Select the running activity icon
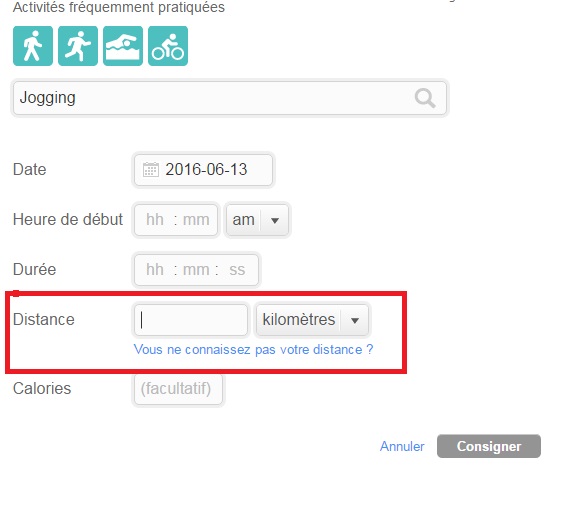Viewport: 568px width, 517px height. (x=78, y=46)
